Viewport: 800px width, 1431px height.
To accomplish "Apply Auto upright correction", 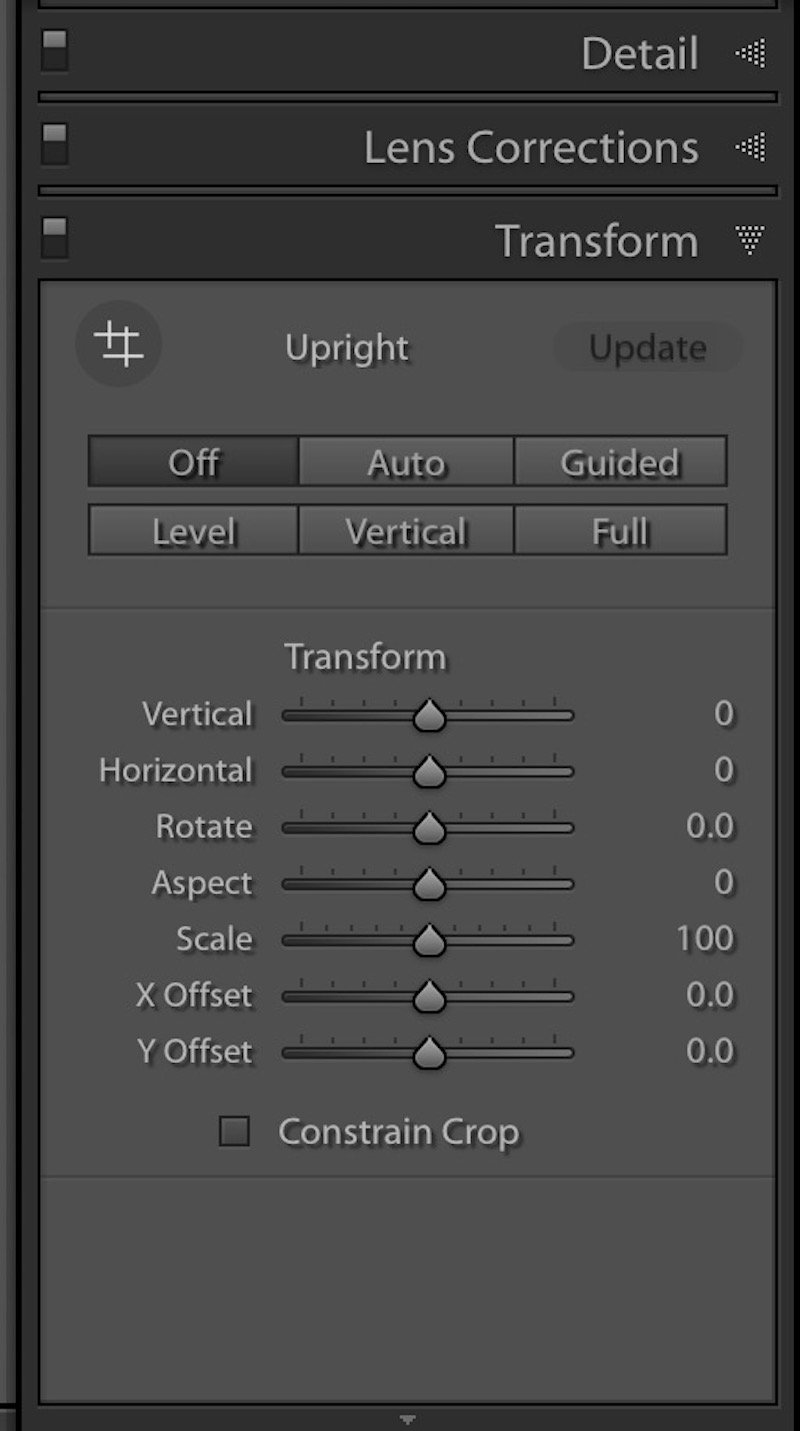I will click(406, 462).
